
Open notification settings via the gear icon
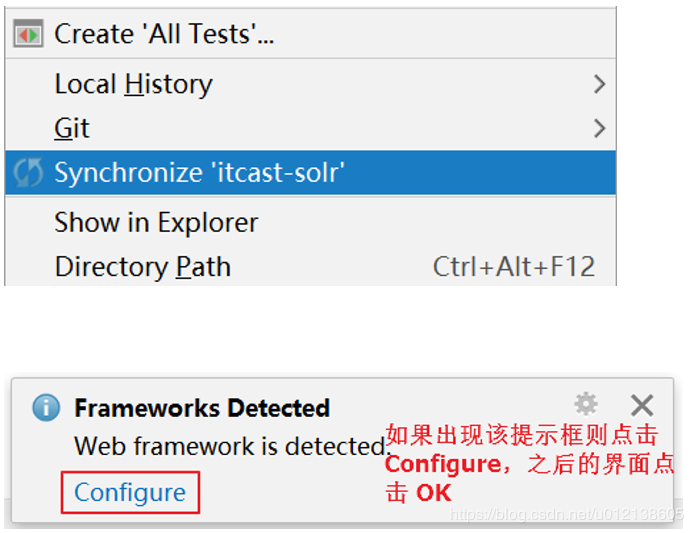coord(585,404)
